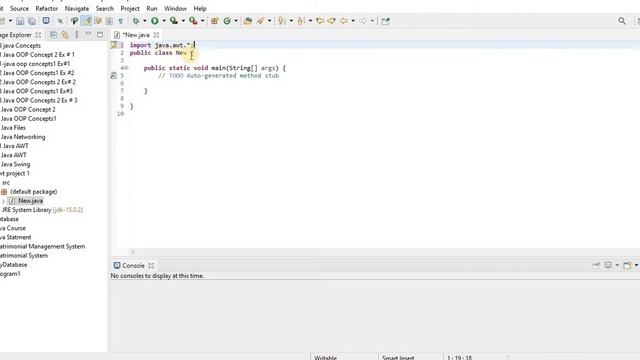Toggle the folding marker on line 4
Screen dimensions: 640x360
point(126,68)
